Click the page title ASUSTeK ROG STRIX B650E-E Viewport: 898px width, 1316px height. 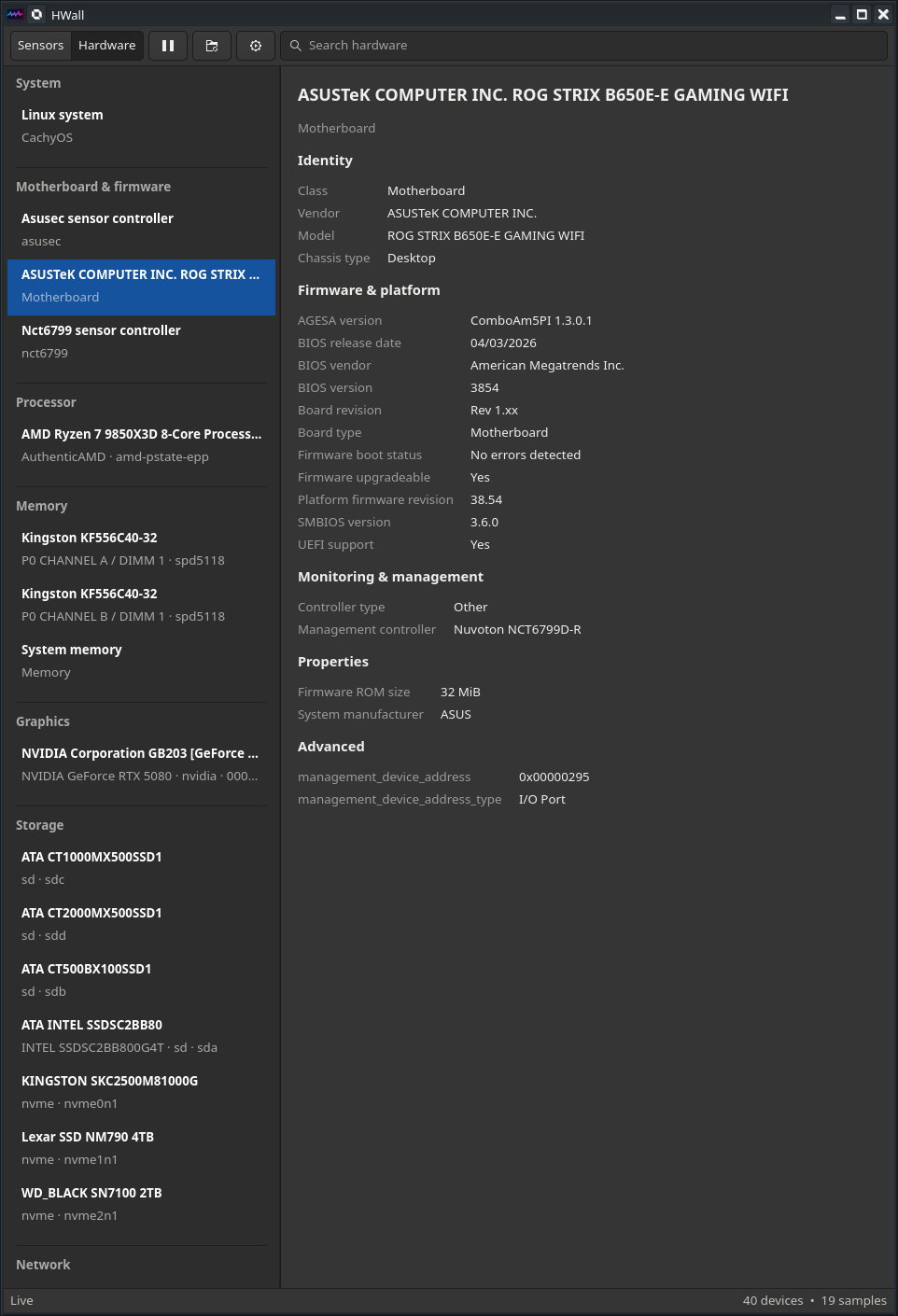543,95
